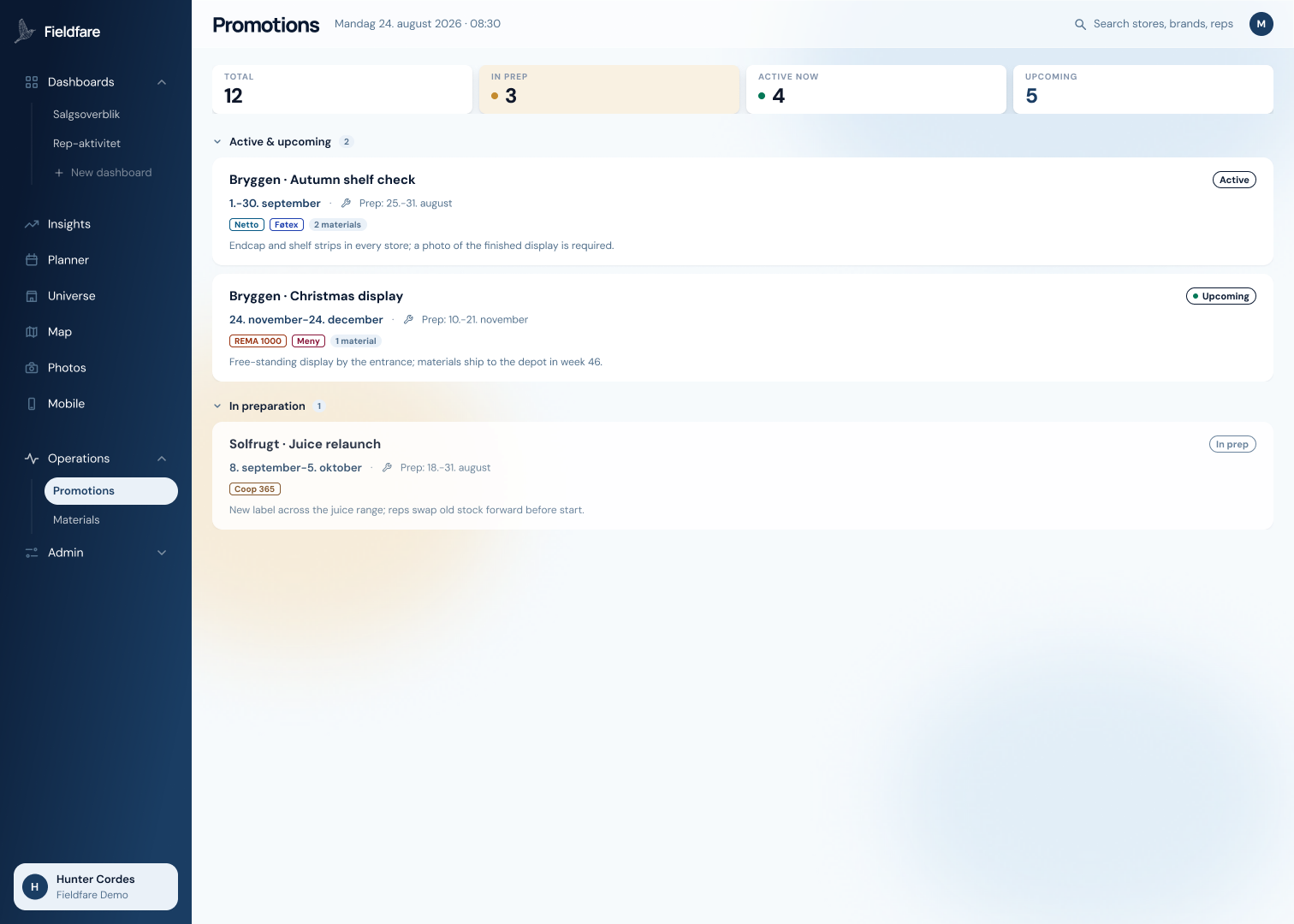Collapse the Active & upcoming group
1294x924 pixels.
217,142
